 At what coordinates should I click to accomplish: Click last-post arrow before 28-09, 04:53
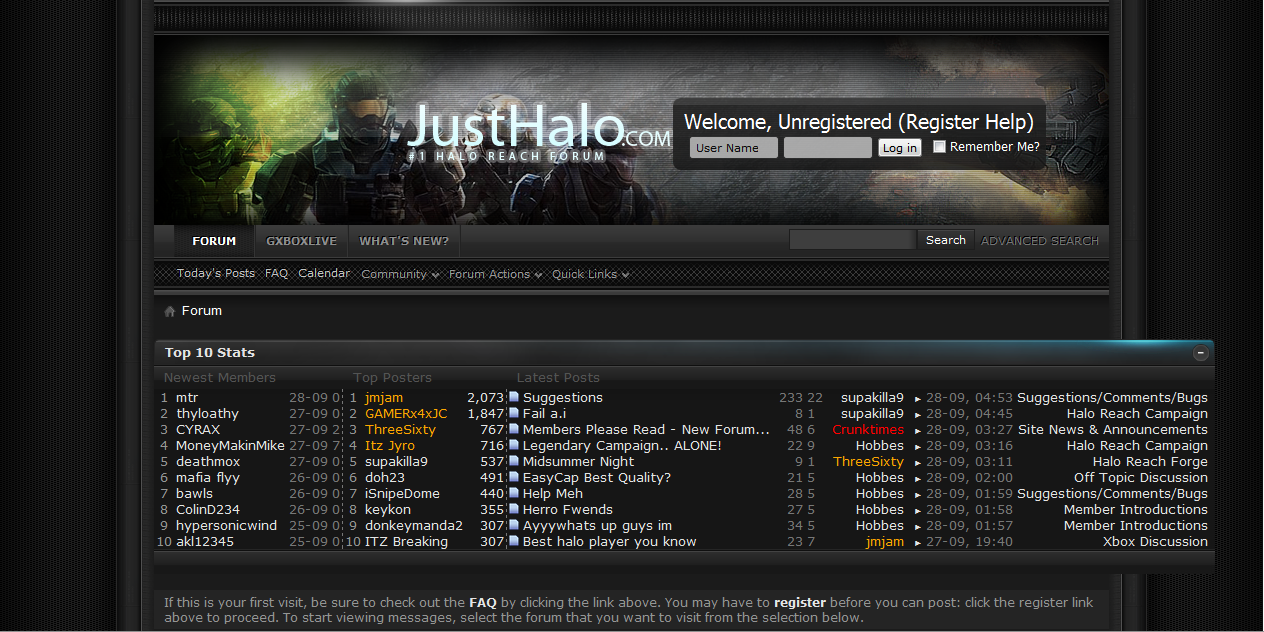pos(918,399)
